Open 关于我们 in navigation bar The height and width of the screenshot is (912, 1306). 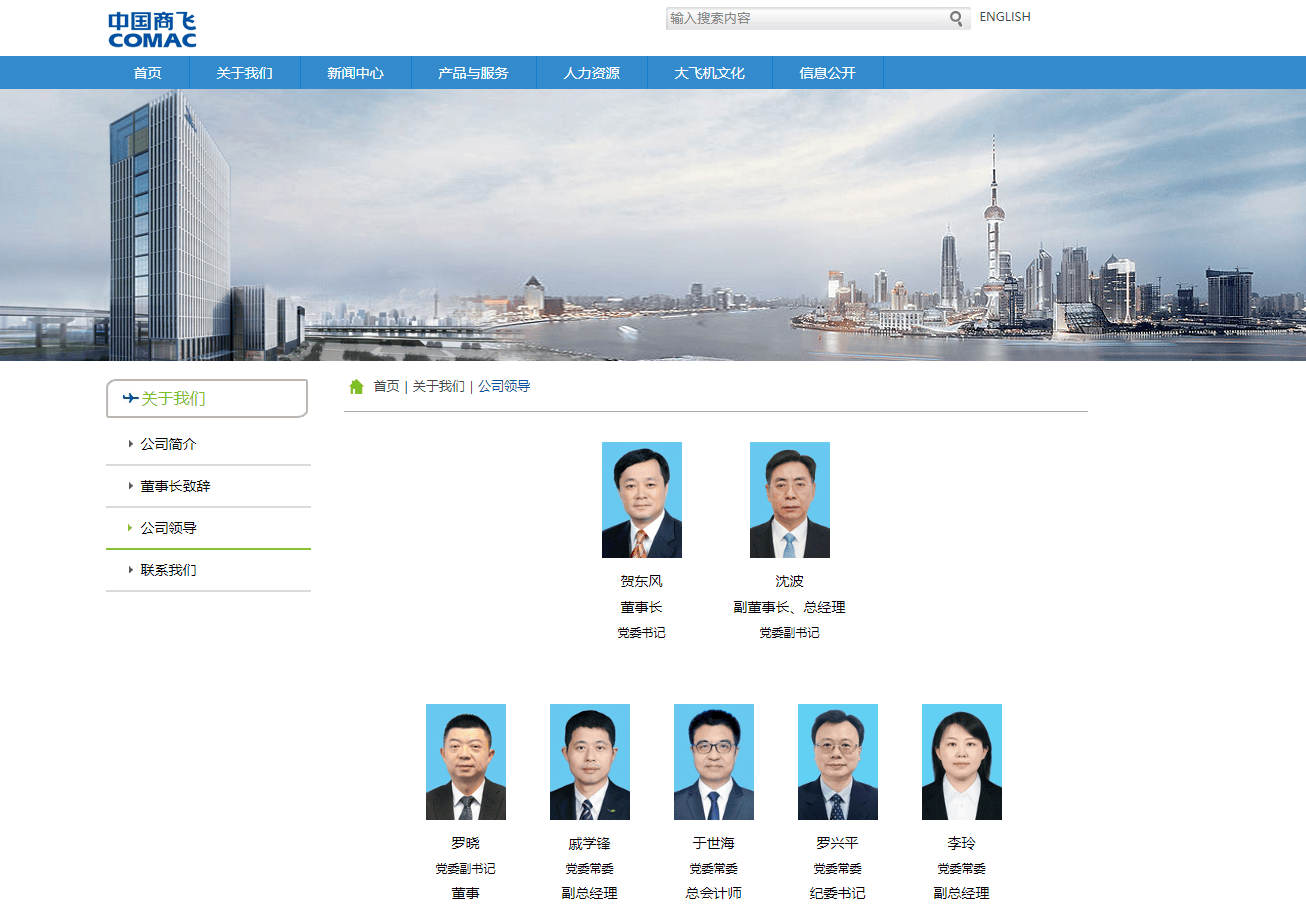click(244, 73)
